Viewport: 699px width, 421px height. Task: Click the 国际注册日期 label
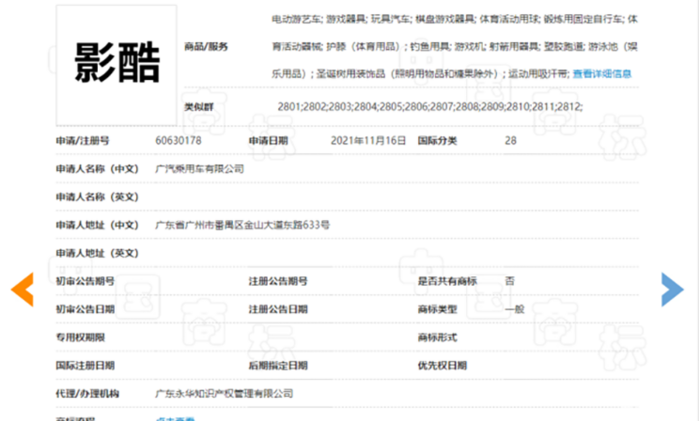(x=85, y=366)
